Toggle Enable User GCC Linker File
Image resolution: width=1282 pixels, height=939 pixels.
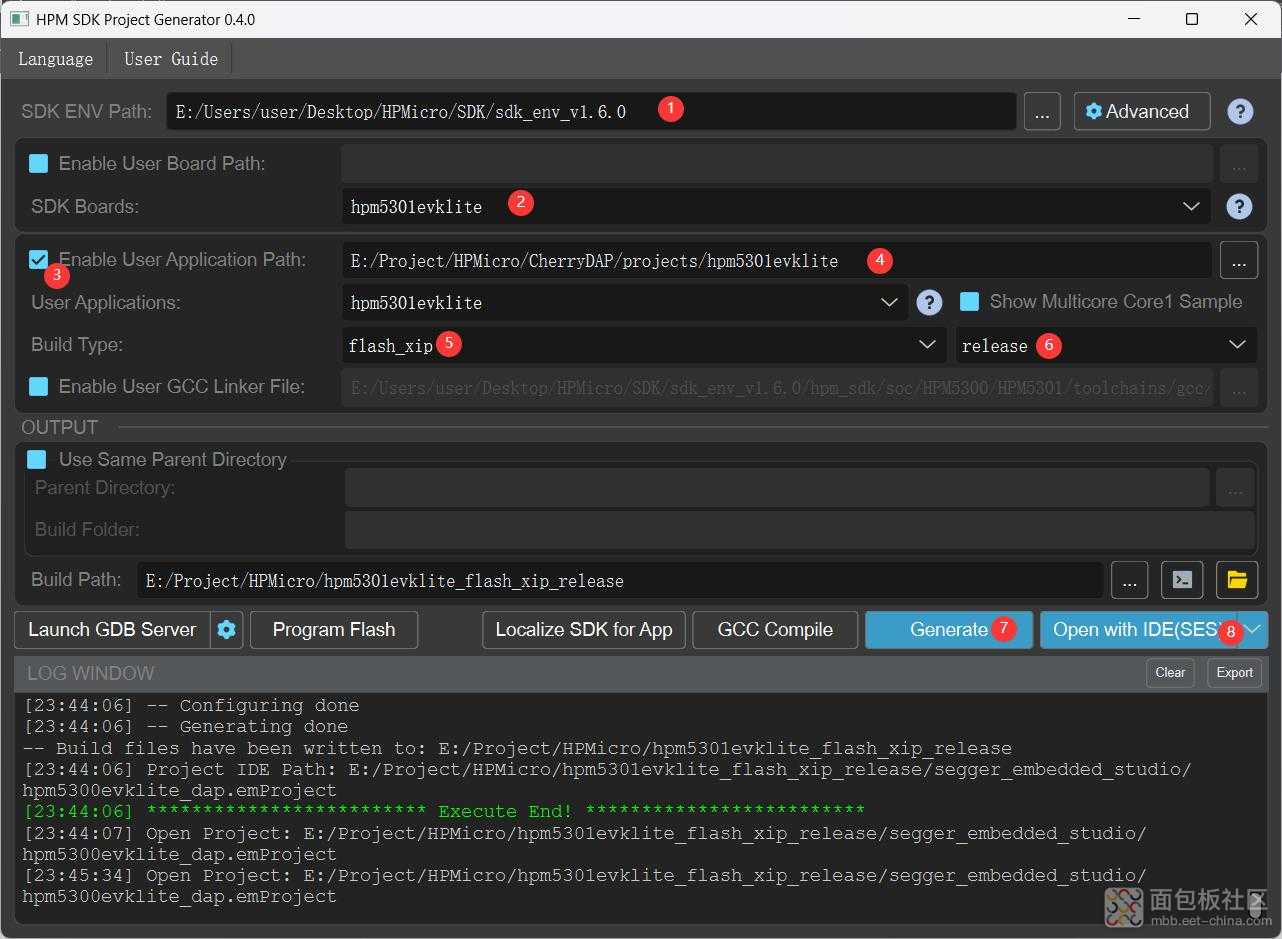pyautogui.click(x=38, y=386)
